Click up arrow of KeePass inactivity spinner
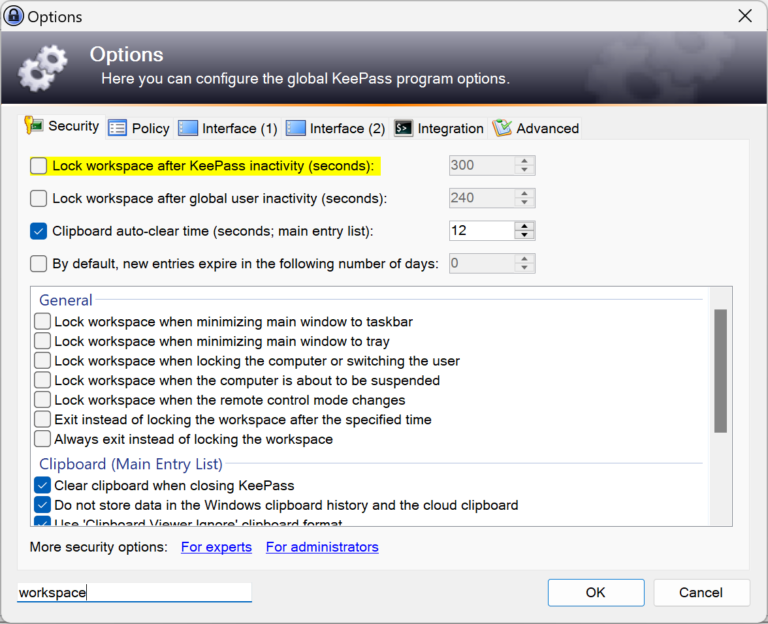Screen dimensions: 768x624 [525, 161]
